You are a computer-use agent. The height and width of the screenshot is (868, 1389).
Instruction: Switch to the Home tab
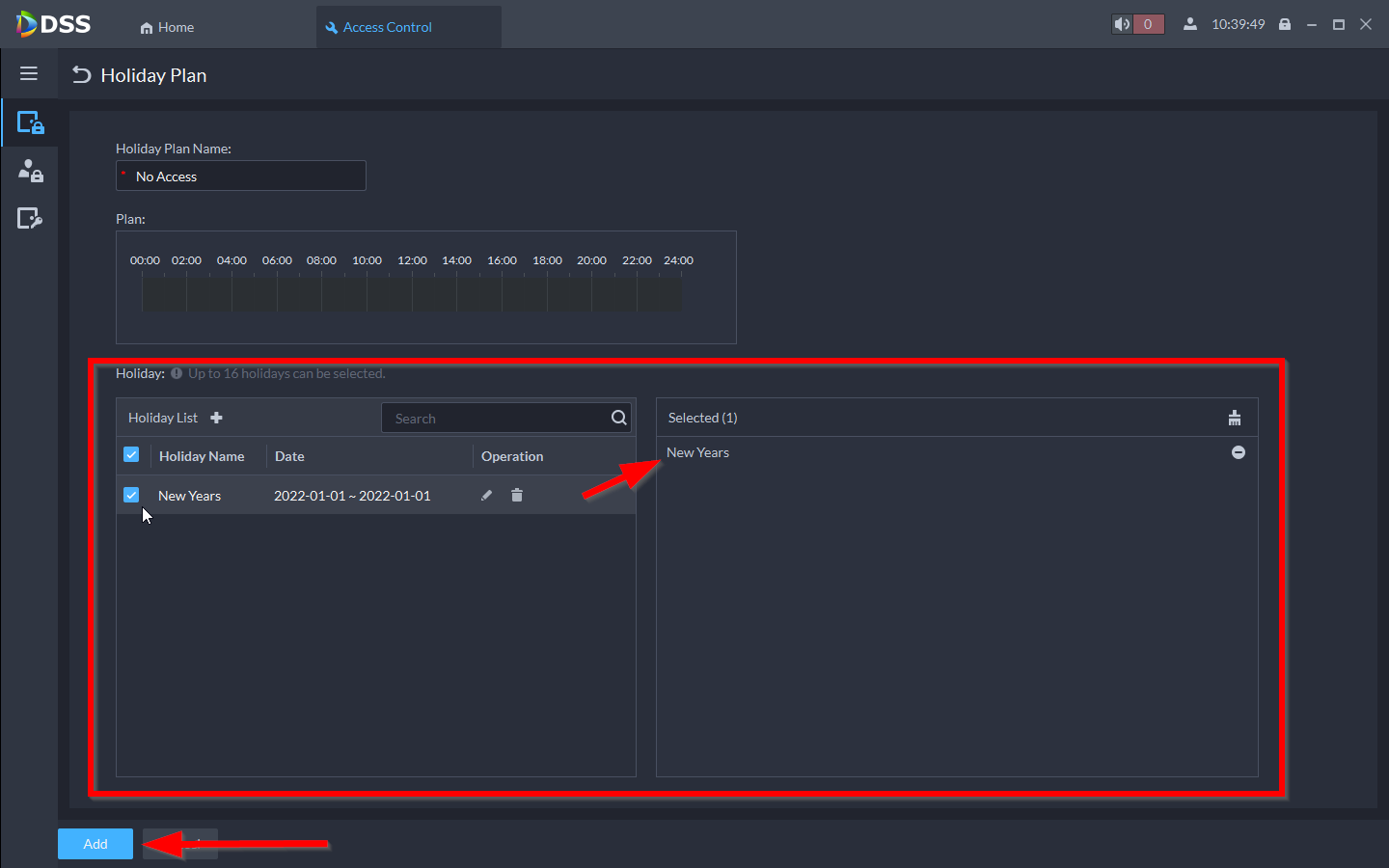(x=167, y=27)
